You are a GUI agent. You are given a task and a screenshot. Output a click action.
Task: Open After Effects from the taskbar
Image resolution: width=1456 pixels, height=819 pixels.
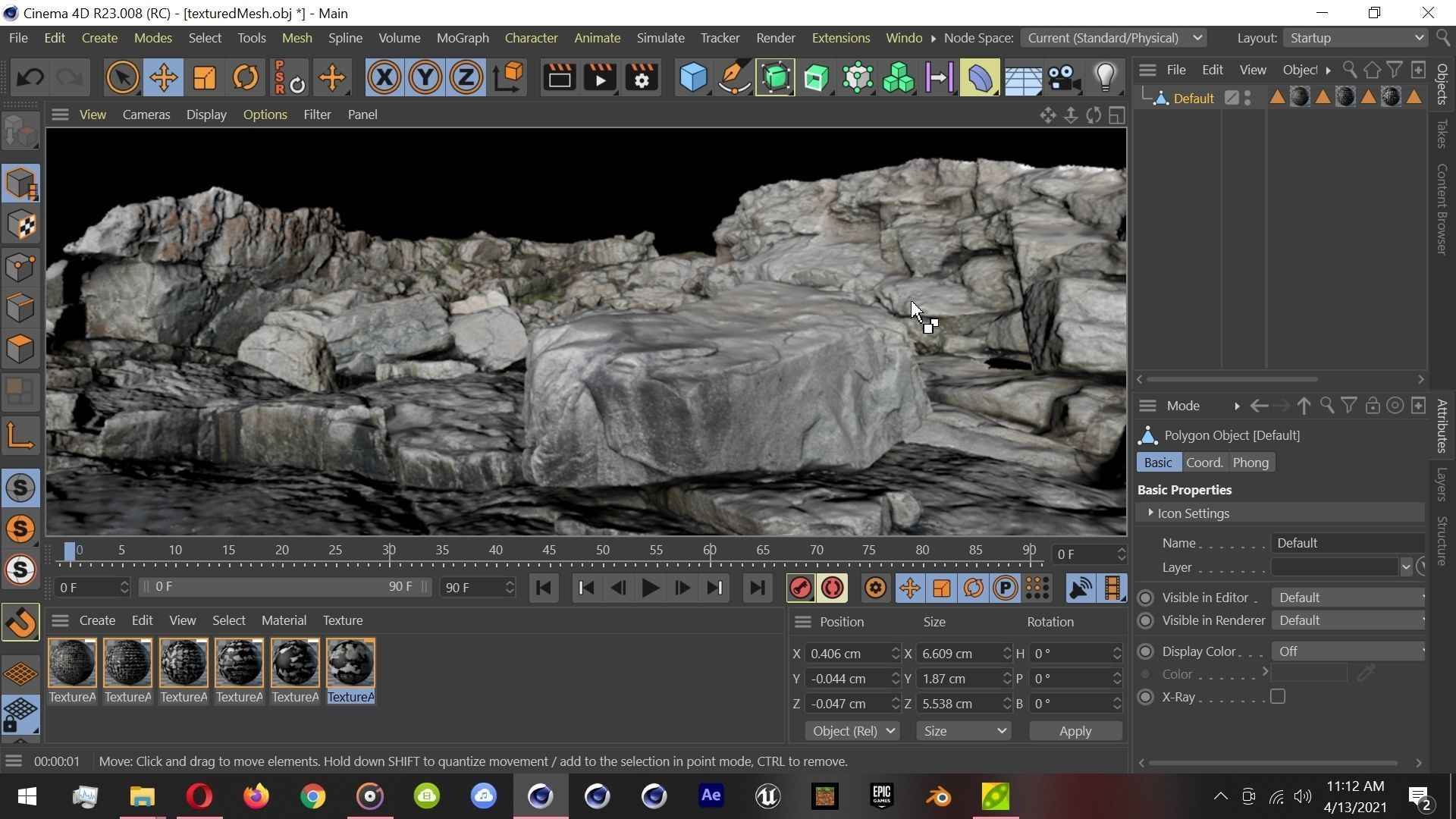[711, 796]
